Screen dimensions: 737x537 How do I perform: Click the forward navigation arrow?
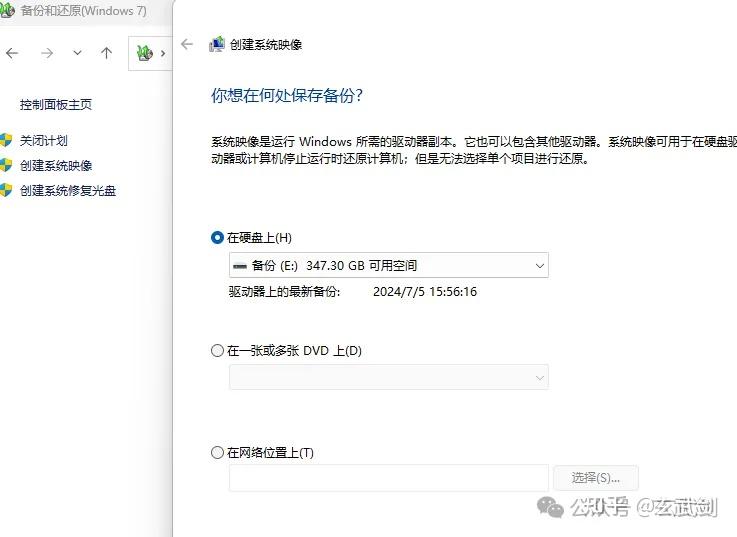click(47, 53)
